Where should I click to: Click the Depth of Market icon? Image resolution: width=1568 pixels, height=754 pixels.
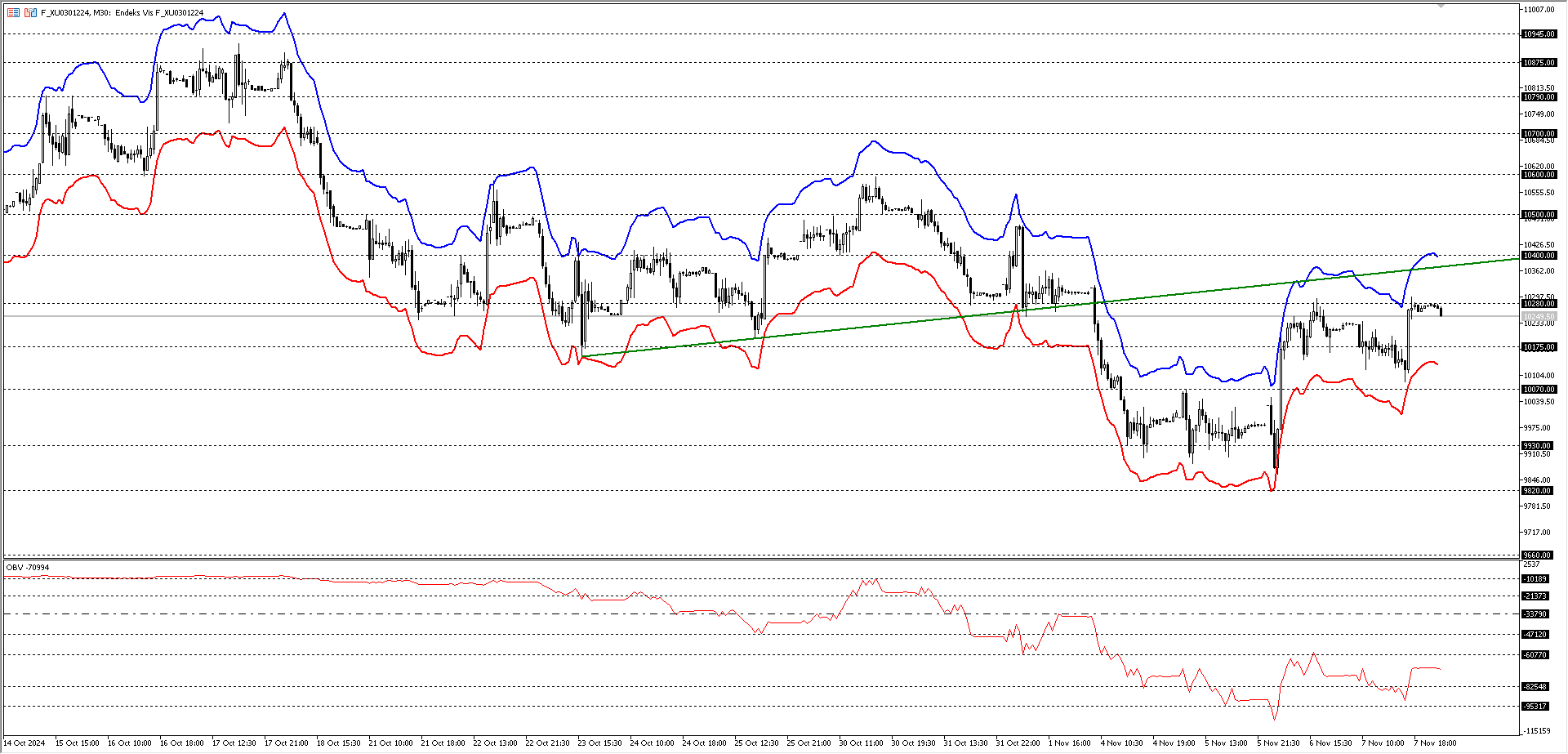click(x=30, y=12)
